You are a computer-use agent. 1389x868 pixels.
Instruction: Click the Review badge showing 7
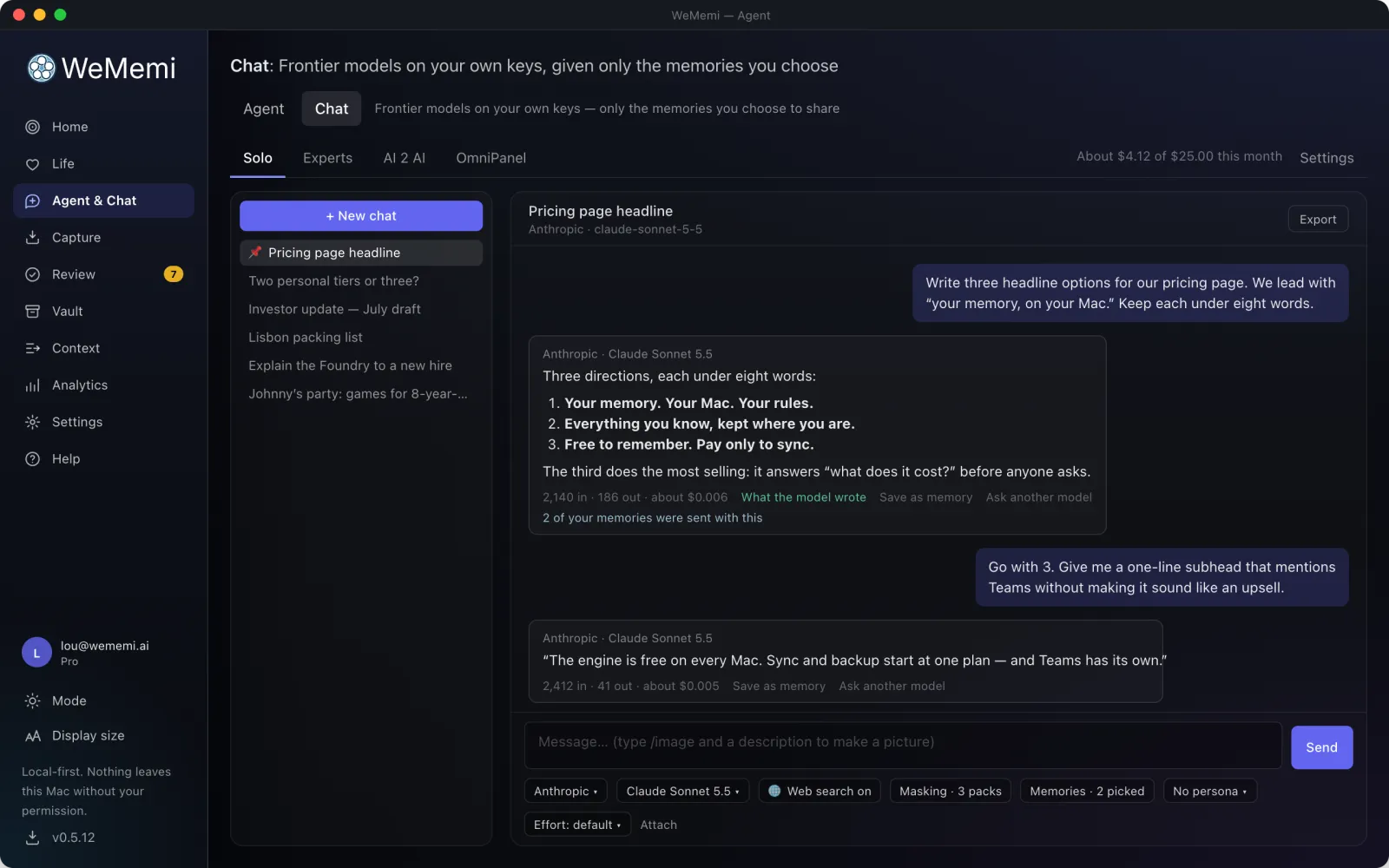click(x=174, y=274)
